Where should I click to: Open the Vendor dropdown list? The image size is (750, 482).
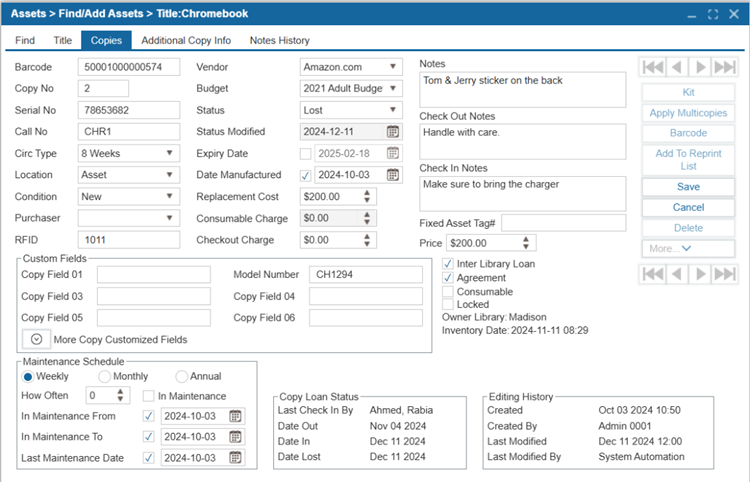click(350, 67)
